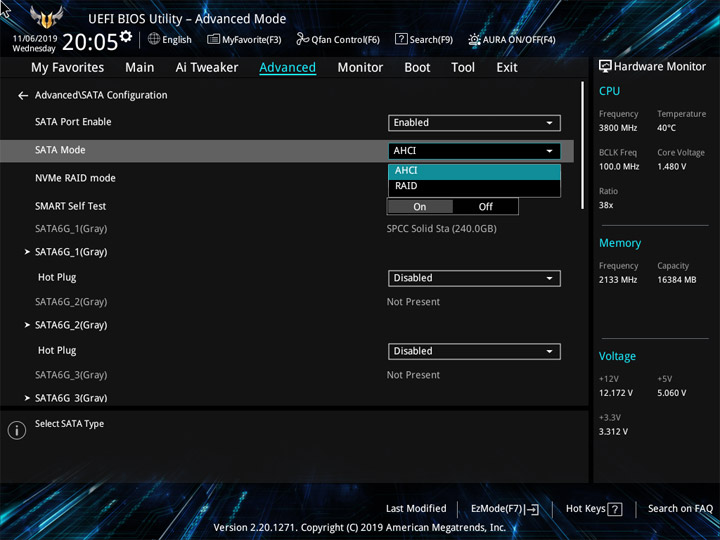Open MyFavorite(F3) list icon
Screen dimensions: 720x540
pos(213,39)
